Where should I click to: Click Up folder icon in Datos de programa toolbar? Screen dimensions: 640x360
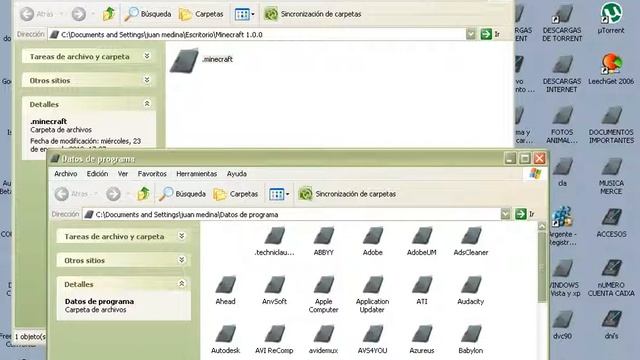click(x=143, y=194)
